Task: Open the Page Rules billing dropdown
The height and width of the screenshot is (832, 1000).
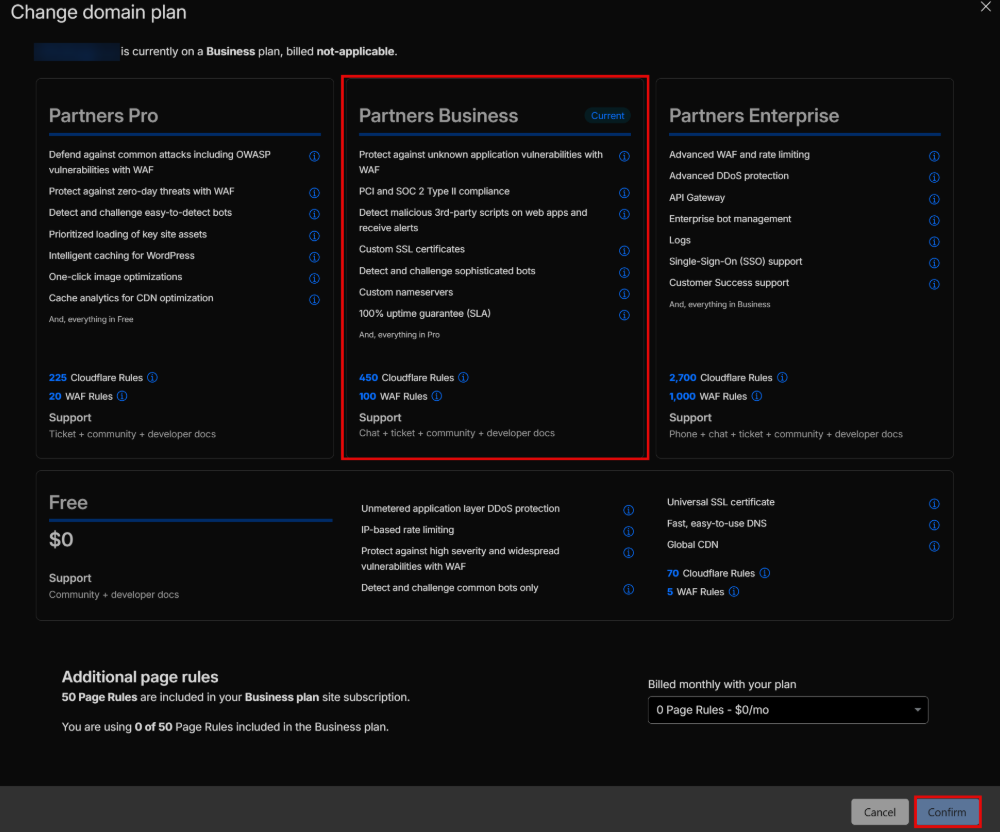Action: 788,710
